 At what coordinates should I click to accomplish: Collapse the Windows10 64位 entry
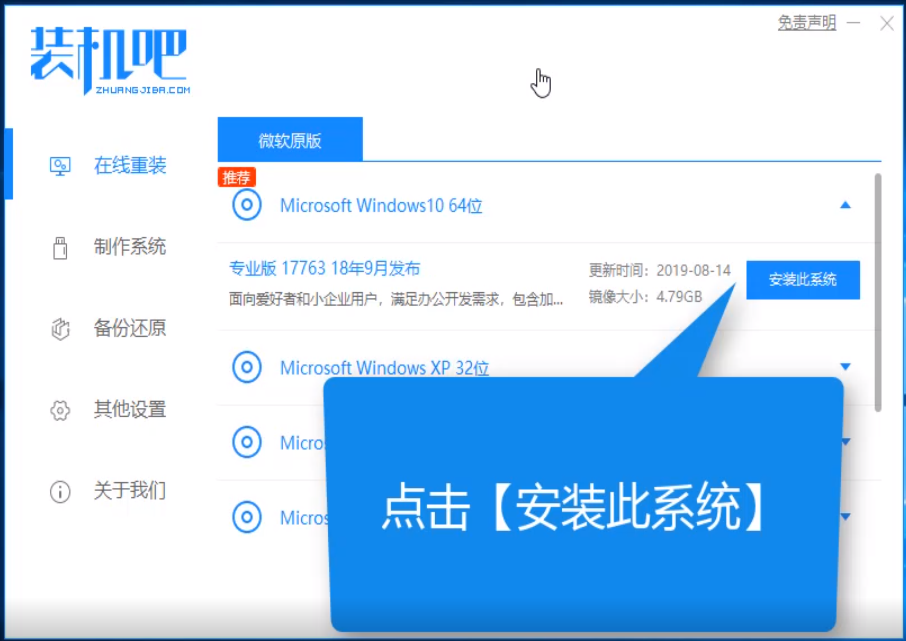[x=845, y=205]
